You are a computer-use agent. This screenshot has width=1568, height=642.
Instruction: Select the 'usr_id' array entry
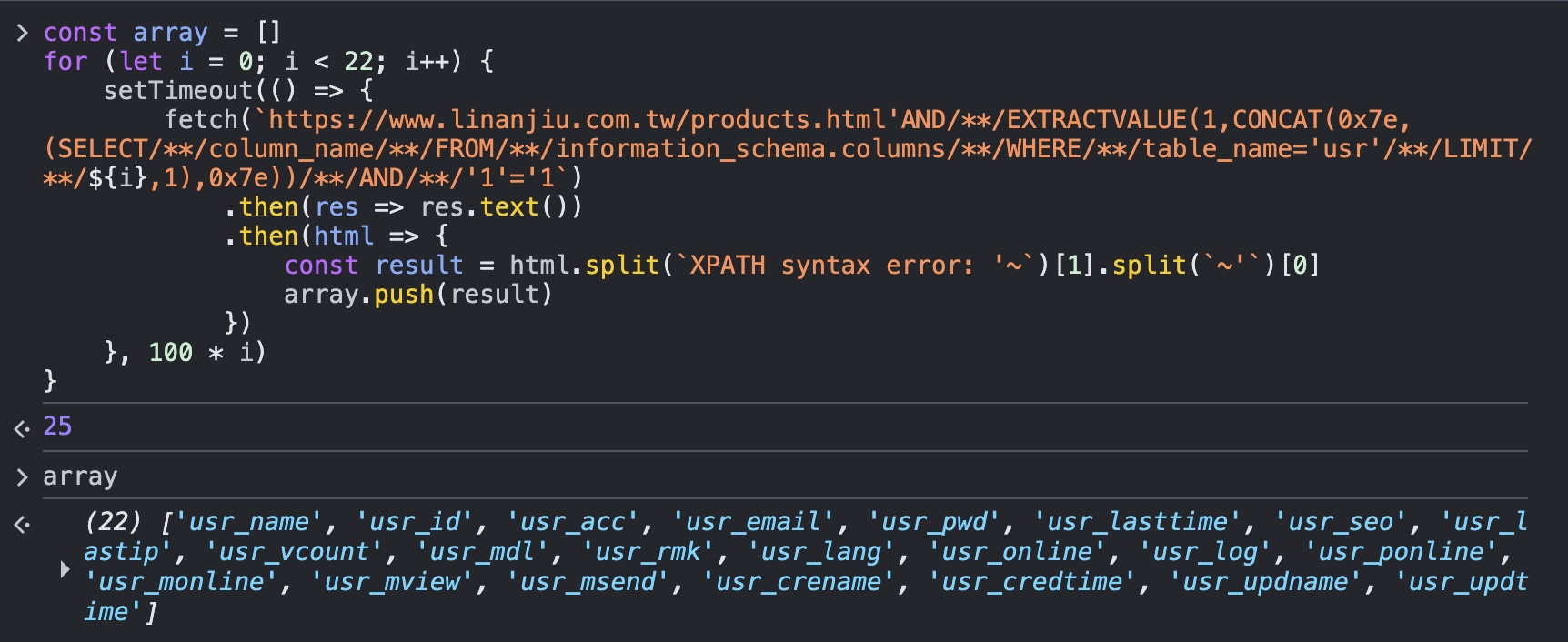coord(414,522)
